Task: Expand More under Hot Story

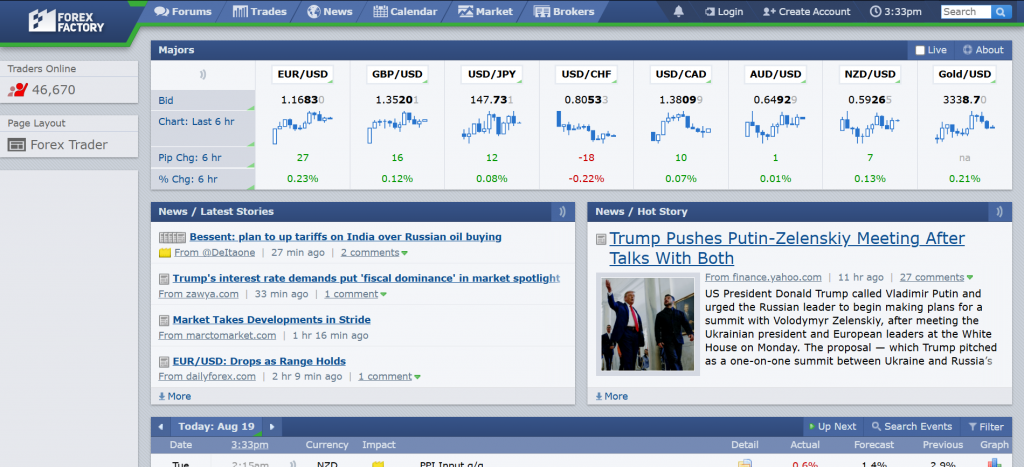Action: coord(612,396)
